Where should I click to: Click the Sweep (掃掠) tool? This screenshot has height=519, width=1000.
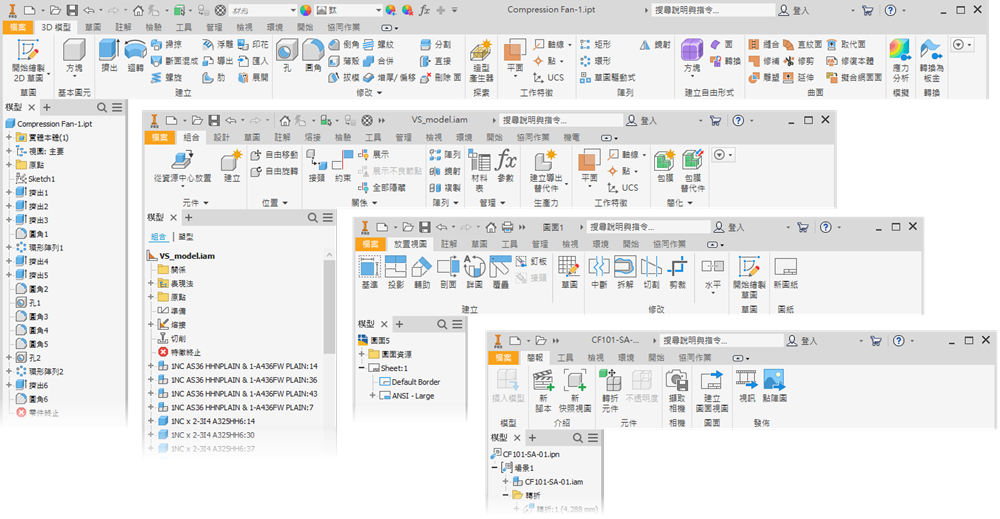pos(166,45)
